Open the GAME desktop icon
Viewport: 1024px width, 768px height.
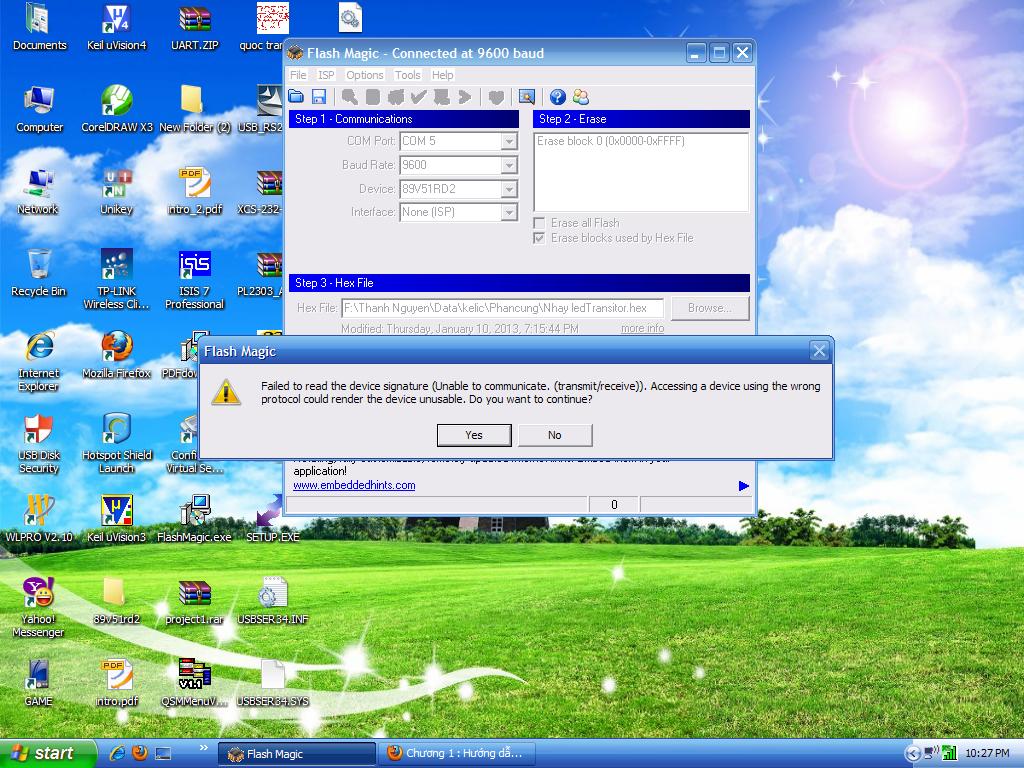point(38,682)
